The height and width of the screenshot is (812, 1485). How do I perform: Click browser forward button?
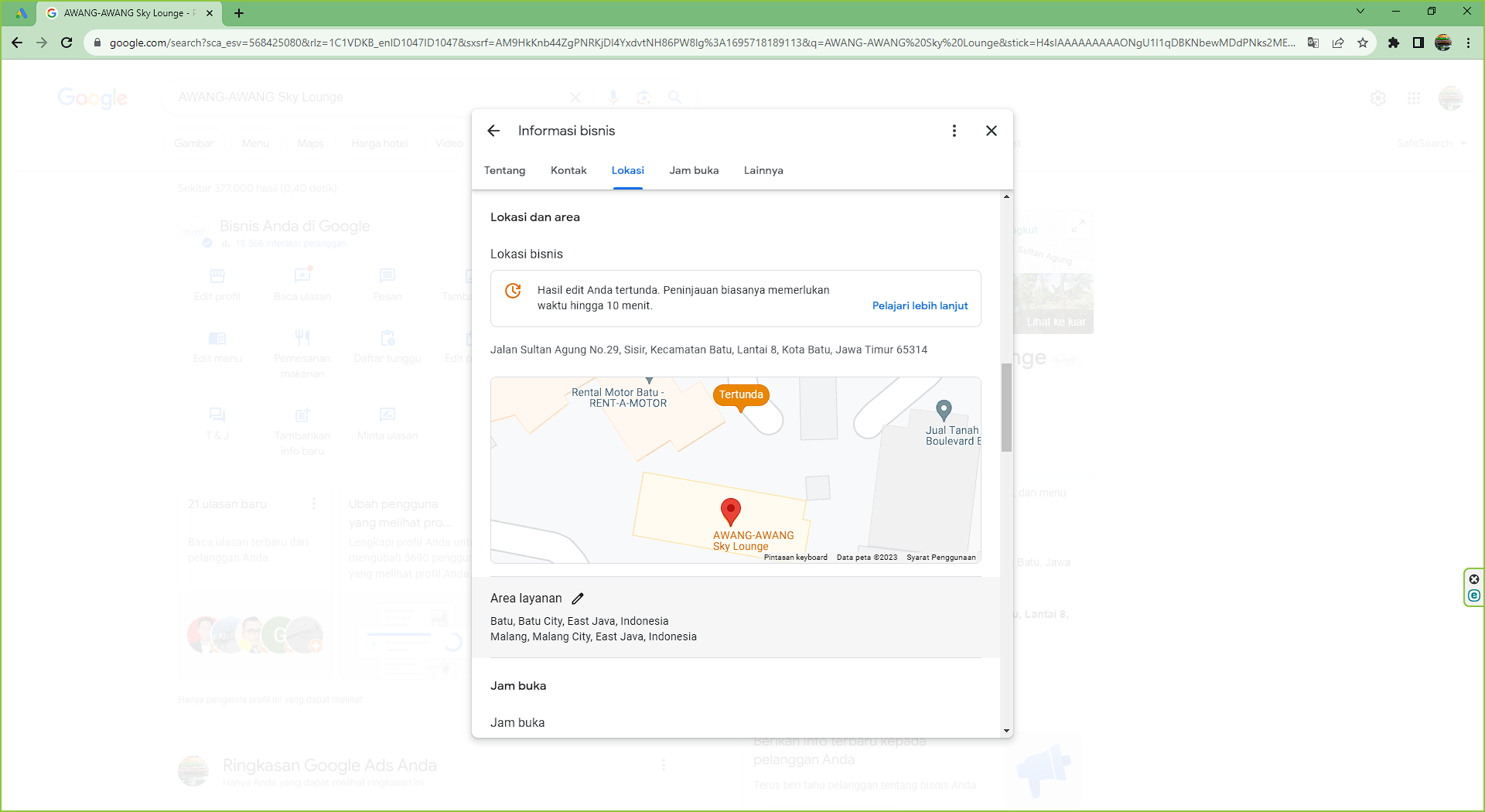pyautogui.click(x=42, y=43)
